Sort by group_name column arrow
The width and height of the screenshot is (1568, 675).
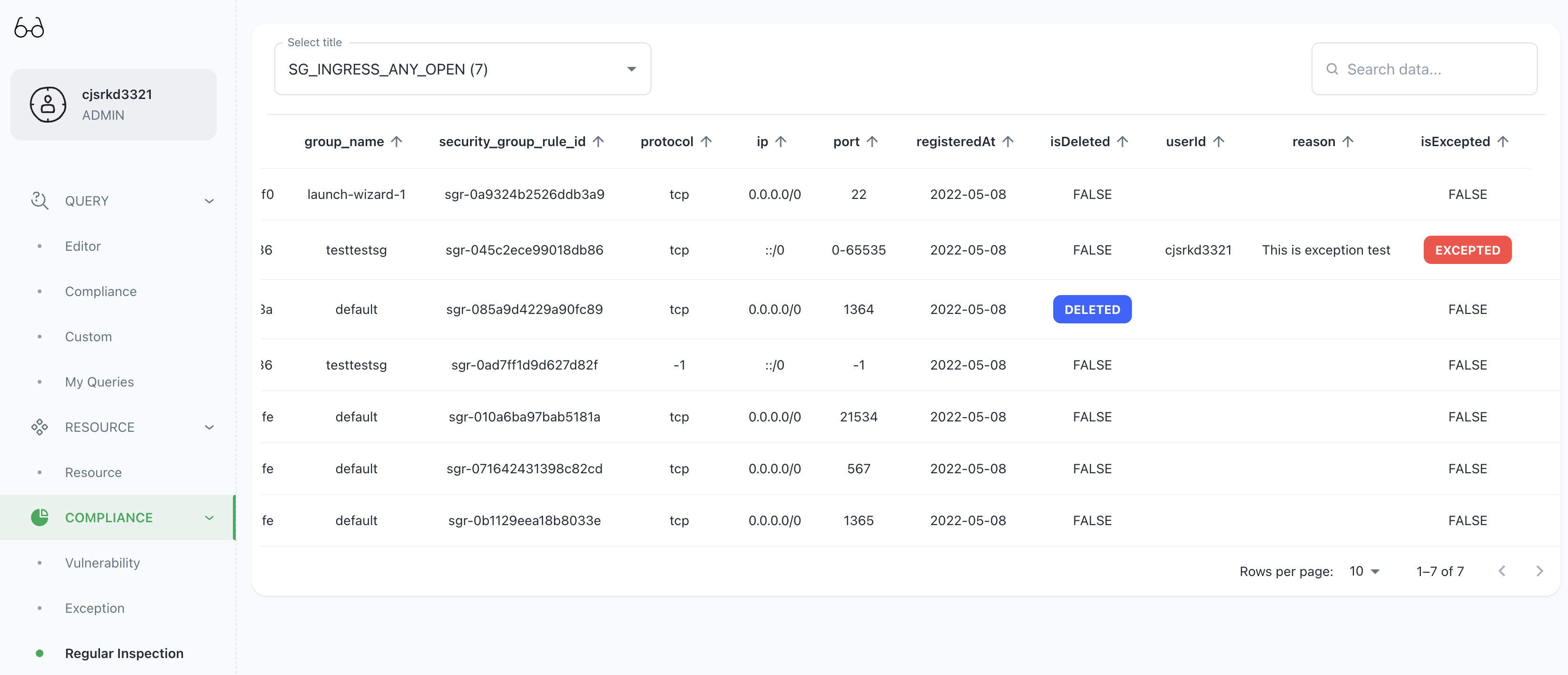pos(397,142)
